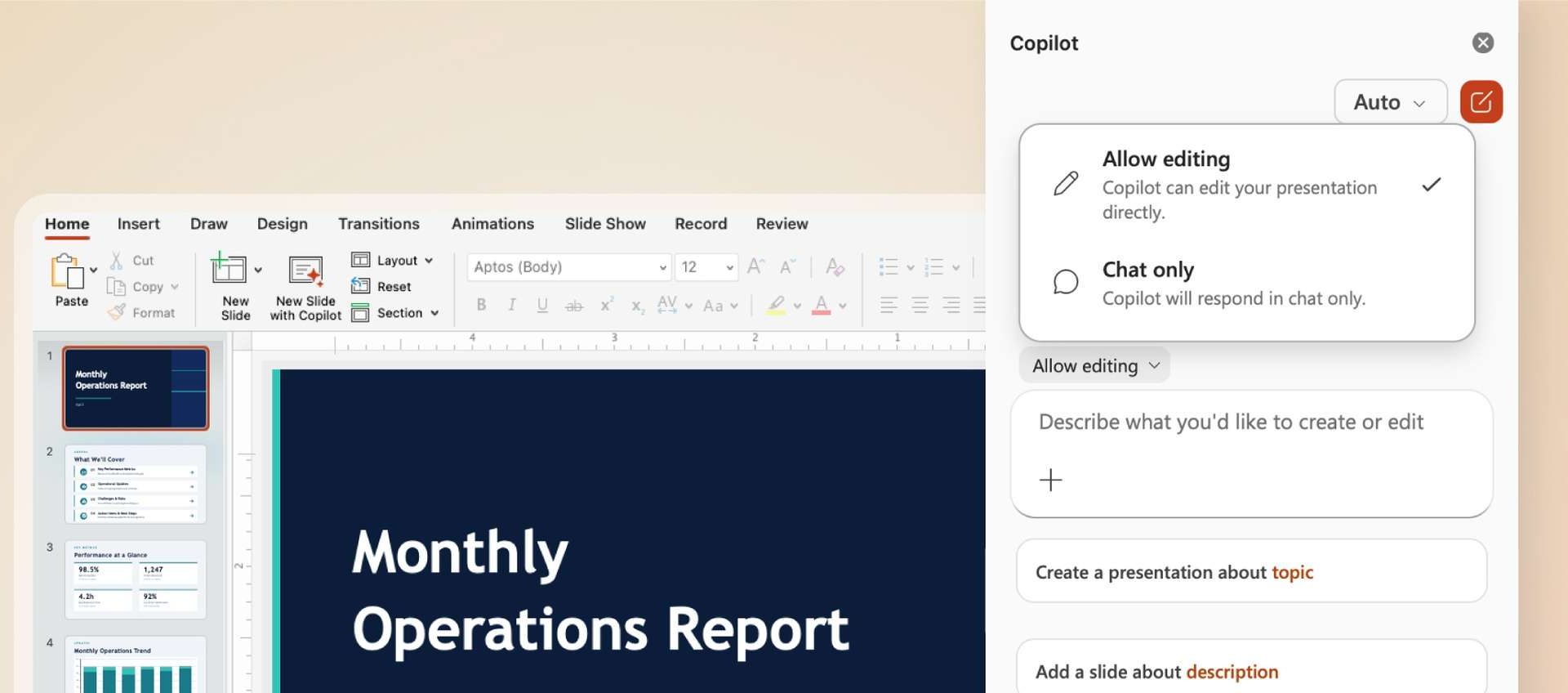Screen dimensions: 1568x693
Task: Select slide 3 Performance at a Glance thumbnail
Action: 136,579
